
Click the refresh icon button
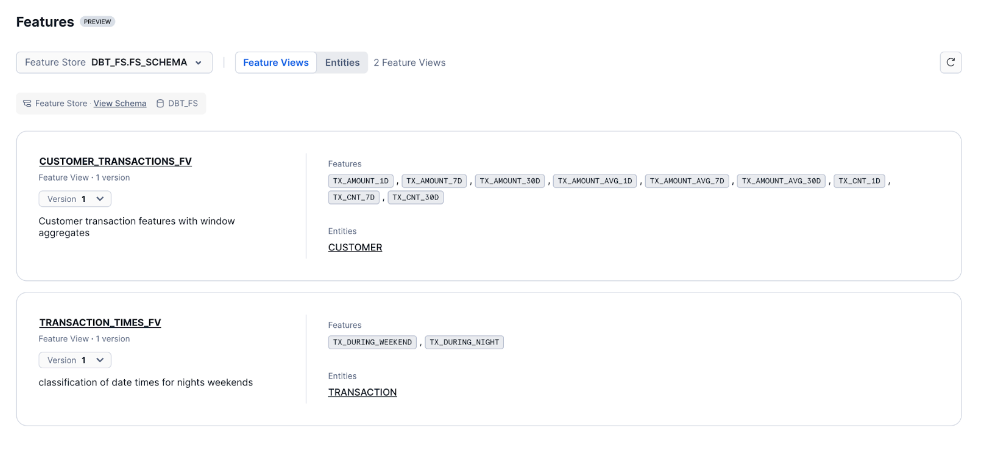[x=950, y=62]
